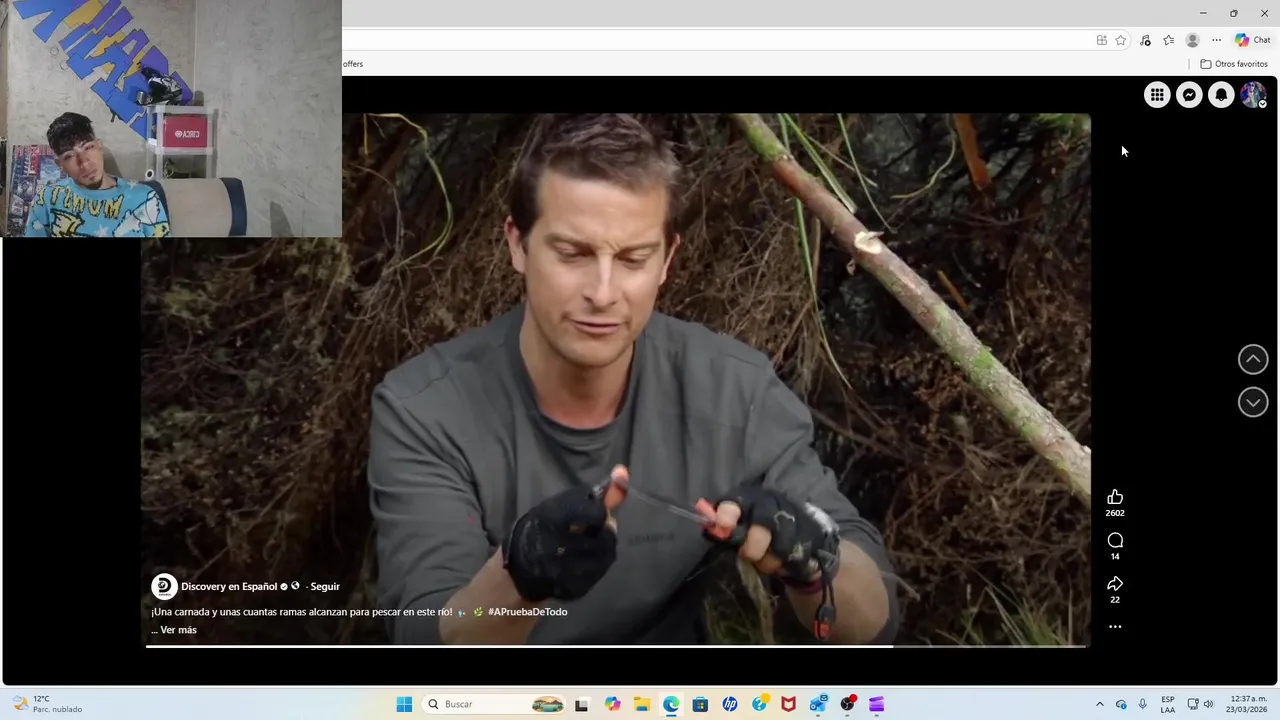Launch Copilot from the taskbar
Viewport: 1280px width, 720px height.
coord(612,704)
